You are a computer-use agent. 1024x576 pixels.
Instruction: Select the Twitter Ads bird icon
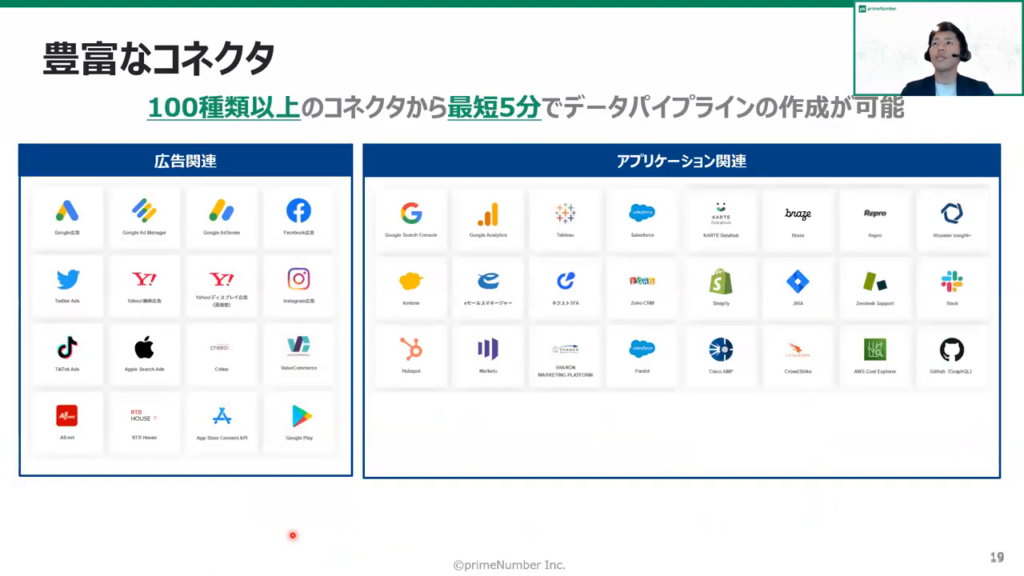tap(68, 280)
